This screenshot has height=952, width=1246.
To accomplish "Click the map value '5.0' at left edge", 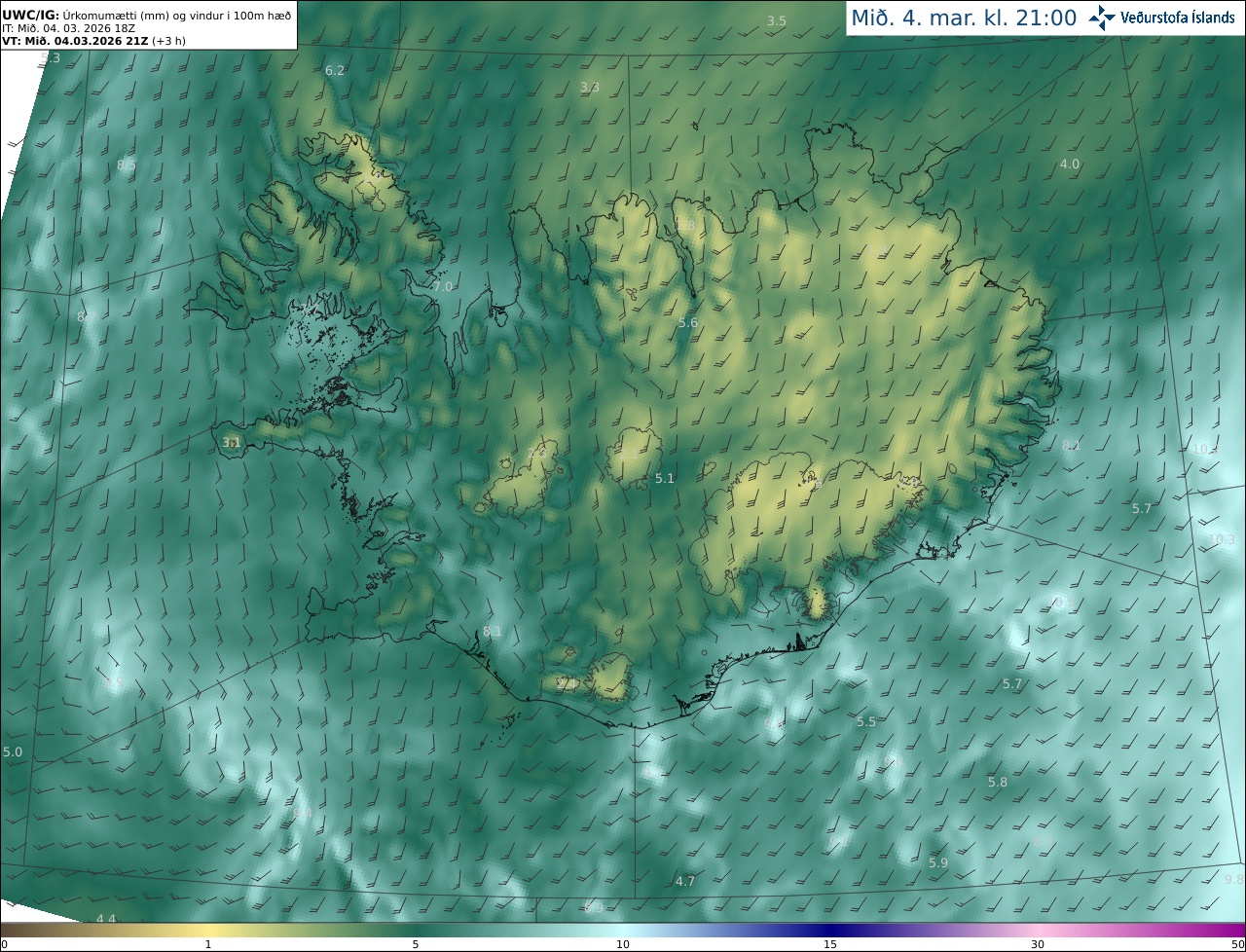I will click(x=12, y=752).
